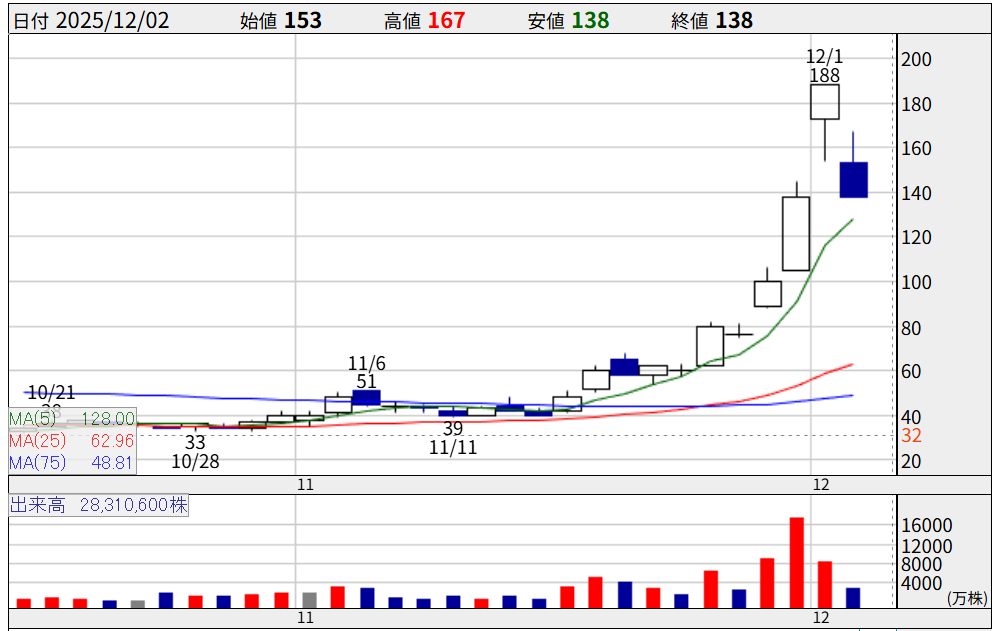Viewport: 999px width, 631px height.
Task: Click the (万株) unit label
Action: point(965,598)
